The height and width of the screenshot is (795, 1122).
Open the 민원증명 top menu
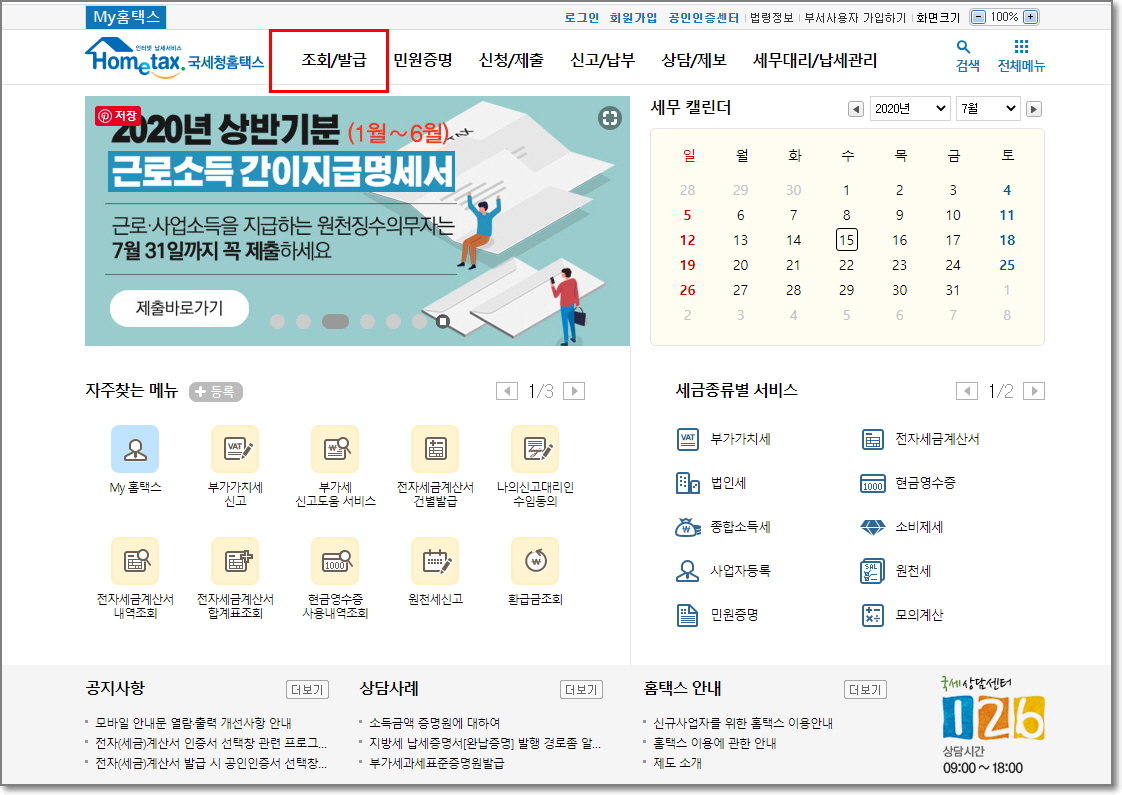[423, 60]
